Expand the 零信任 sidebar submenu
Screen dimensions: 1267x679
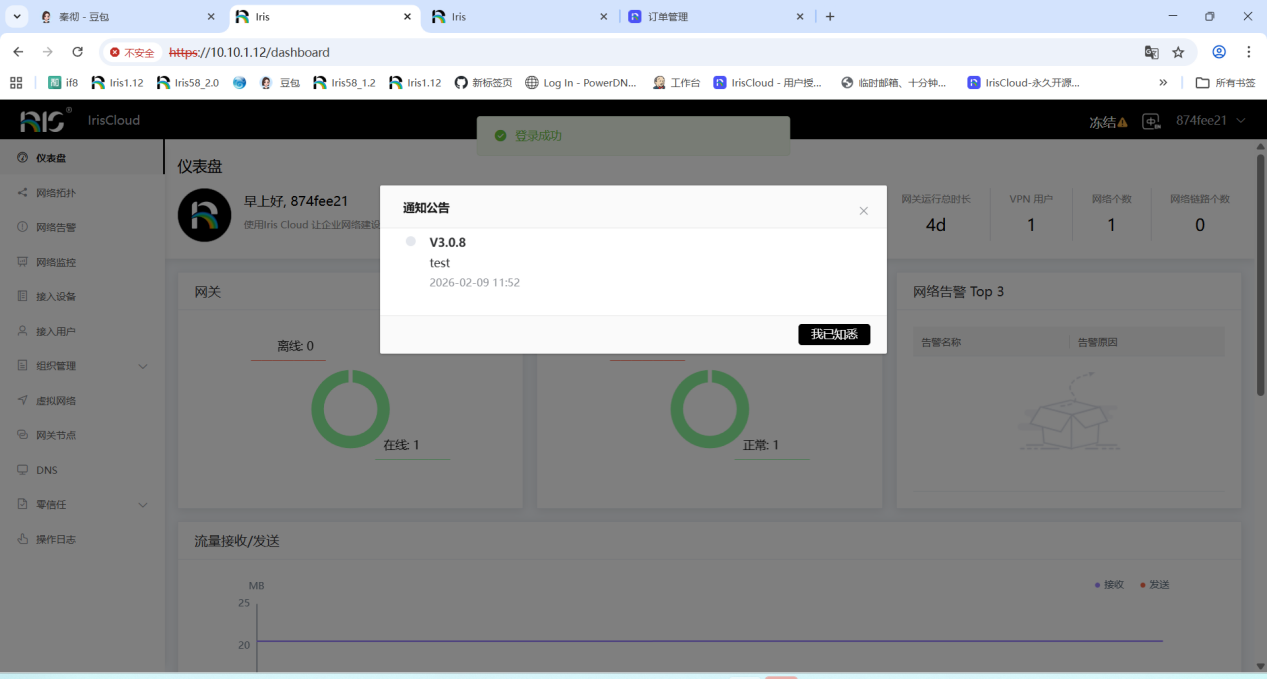[x=142, y=505]
